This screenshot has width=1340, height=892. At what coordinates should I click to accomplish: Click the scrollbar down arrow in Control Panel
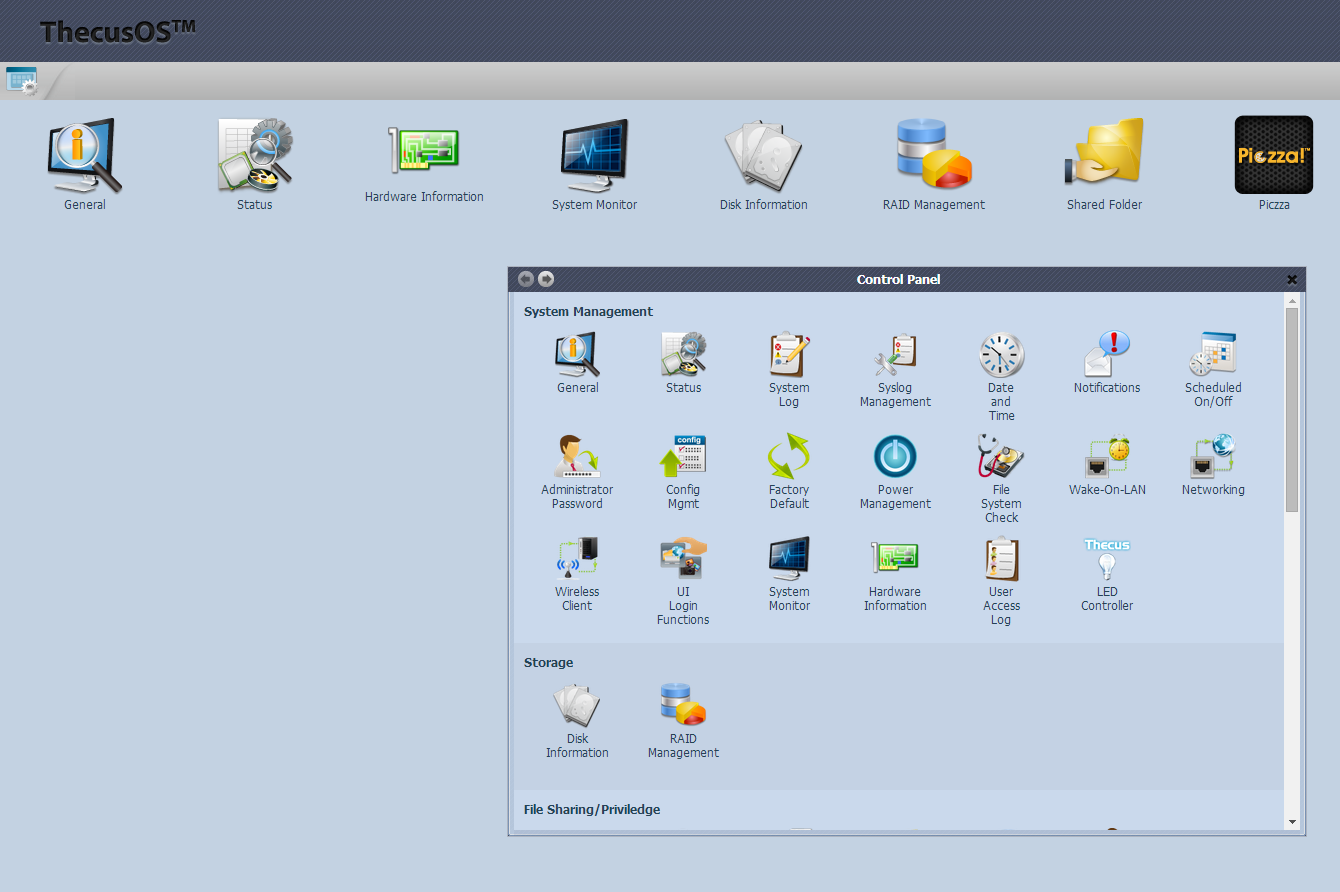click(1292, 822)
